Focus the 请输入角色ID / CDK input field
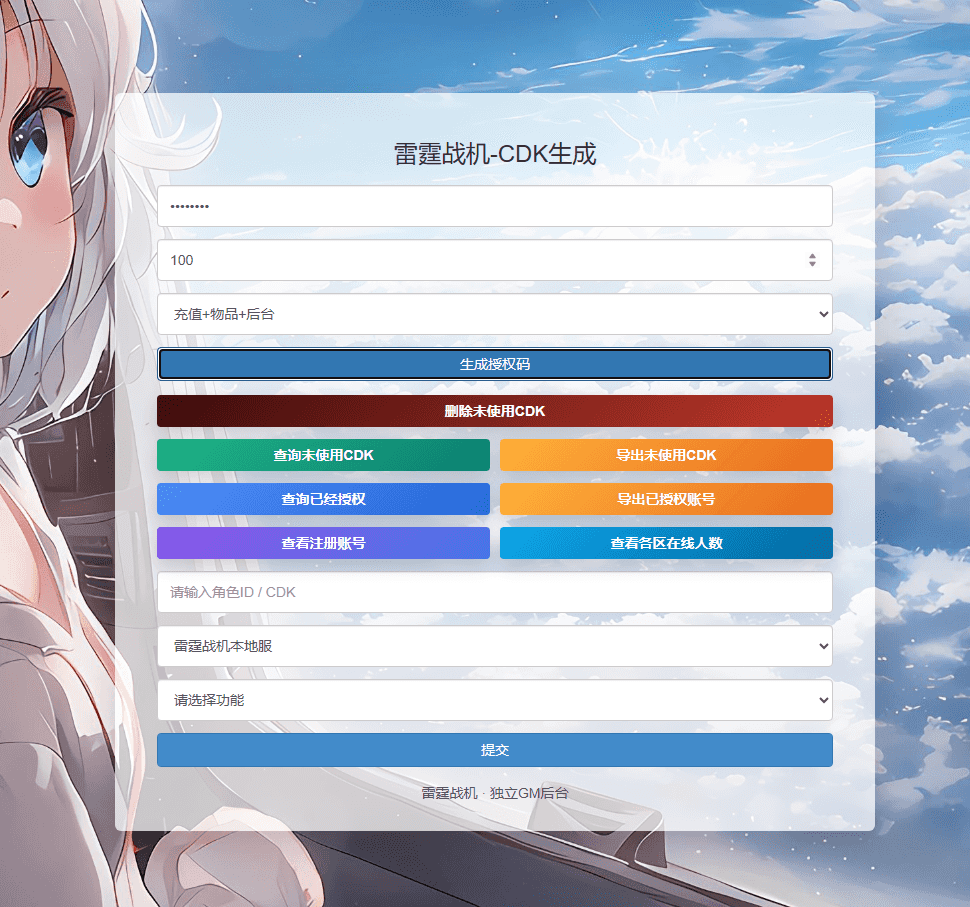 pos(494,592)
